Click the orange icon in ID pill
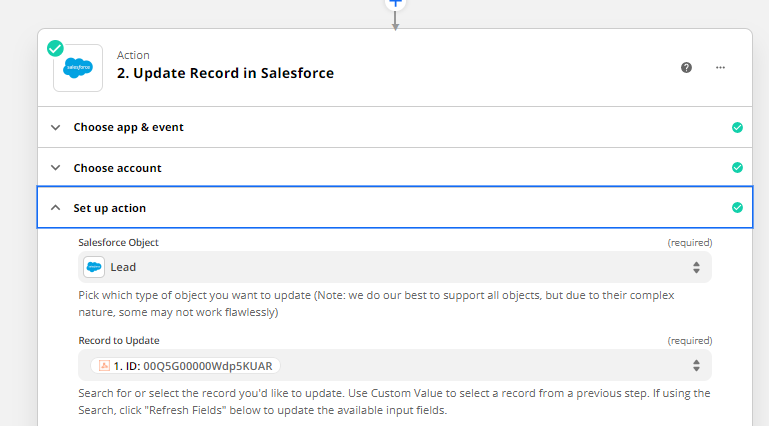The width and height of the screenshot is (769, 426). pyautogui.click(x=104, y=366)
